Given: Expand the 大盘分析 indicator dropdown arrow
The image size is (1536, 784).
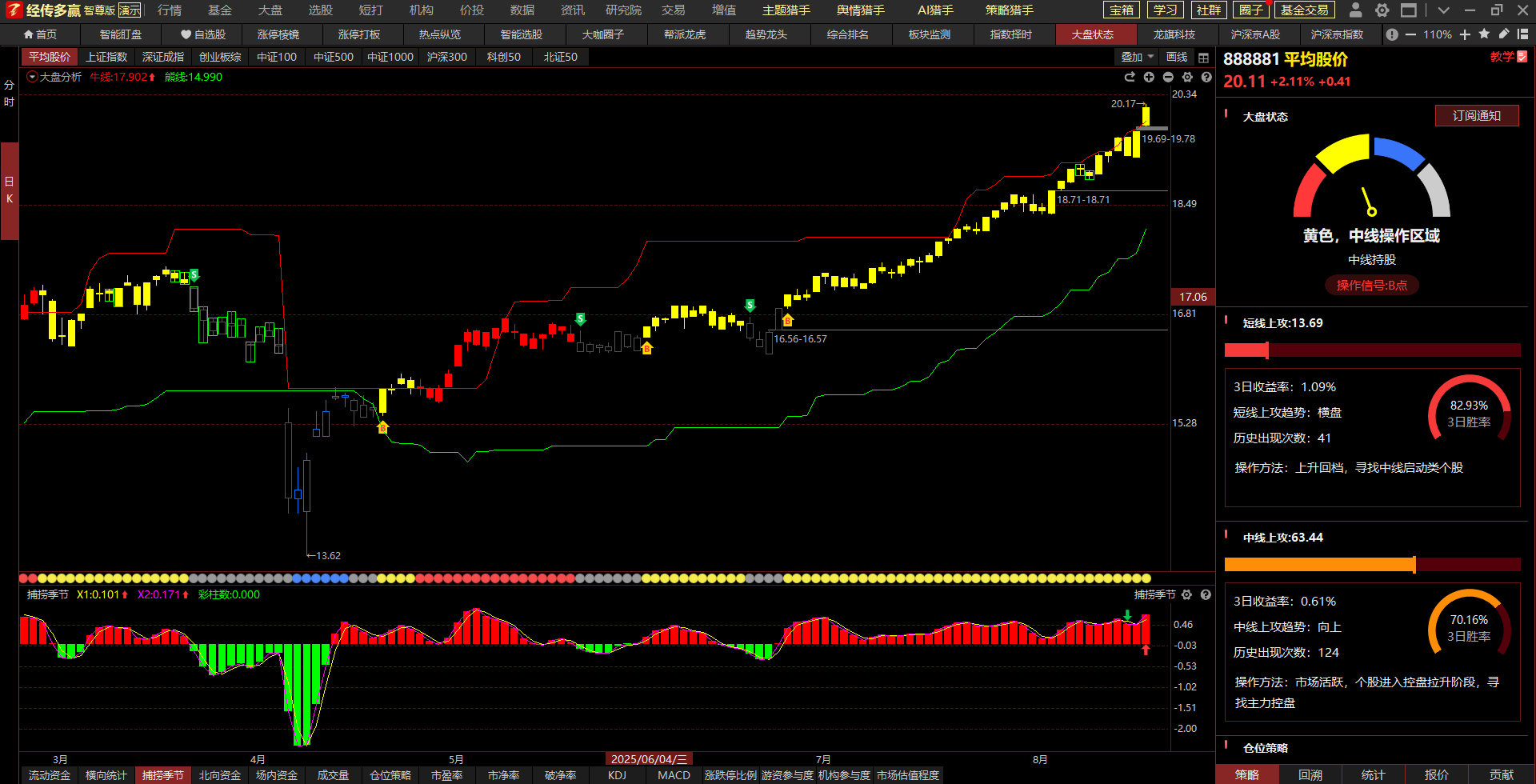Looking at the screenshot, I should (32, 77).
